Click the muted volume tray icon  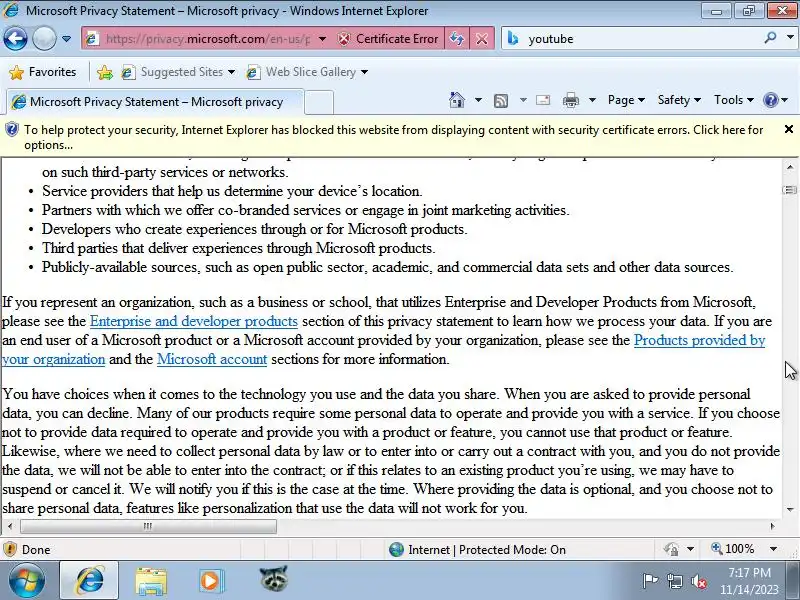point(698,581)
